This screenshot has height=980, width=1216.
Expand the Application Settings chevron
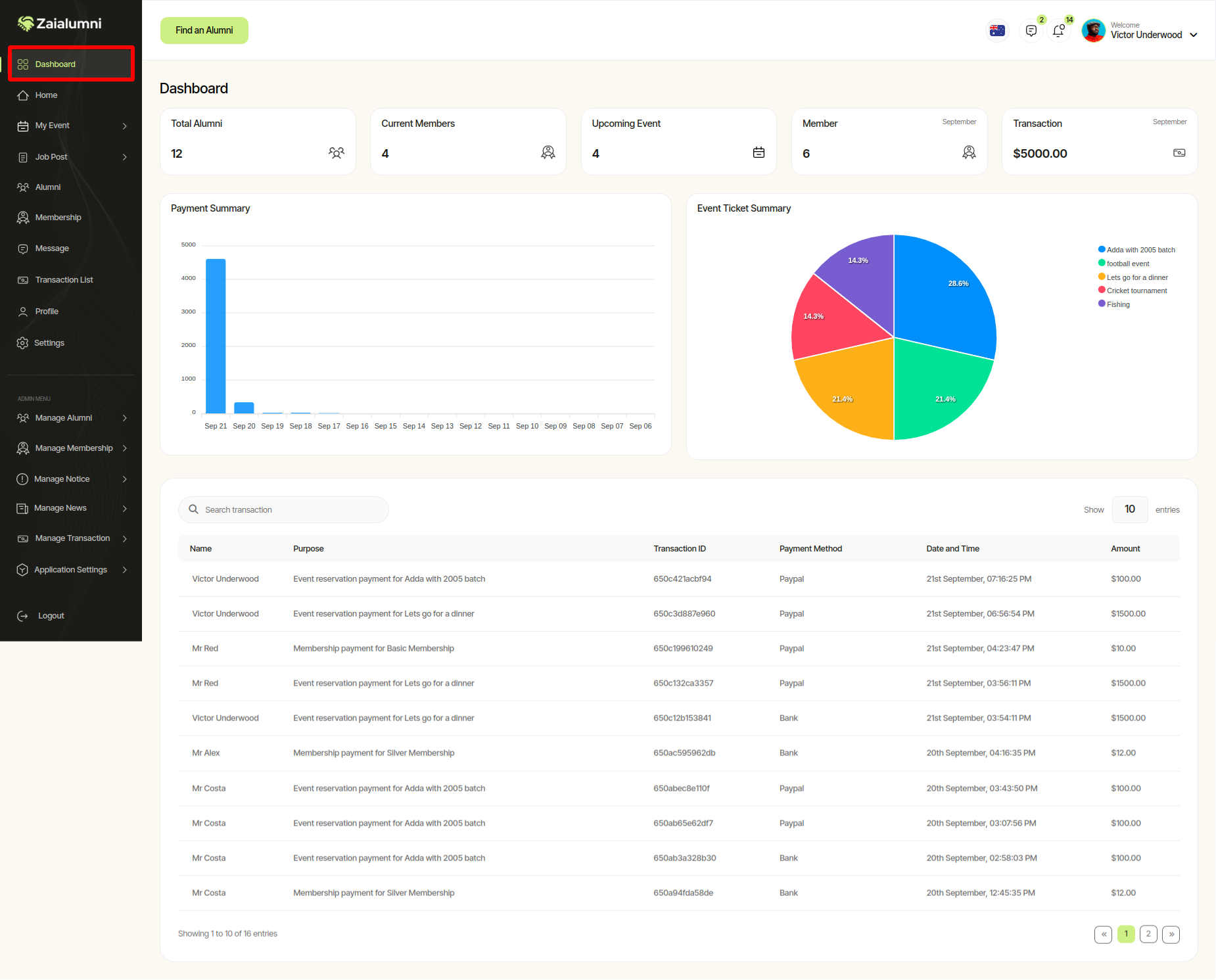[124, 570]
